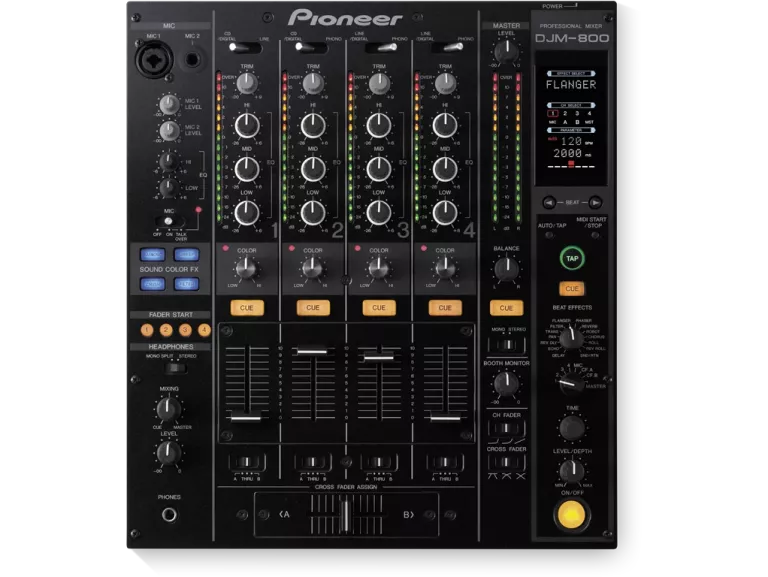Click the channel 2 CUE button
The image size is (768, 577).
(313, 308)
